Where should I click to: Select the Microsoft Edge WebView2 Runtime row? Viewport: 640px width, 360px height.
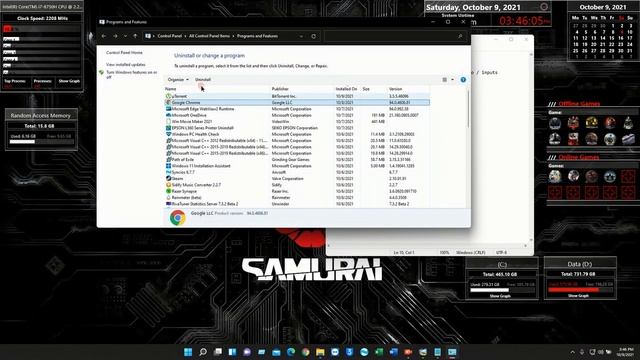[297, 109]
